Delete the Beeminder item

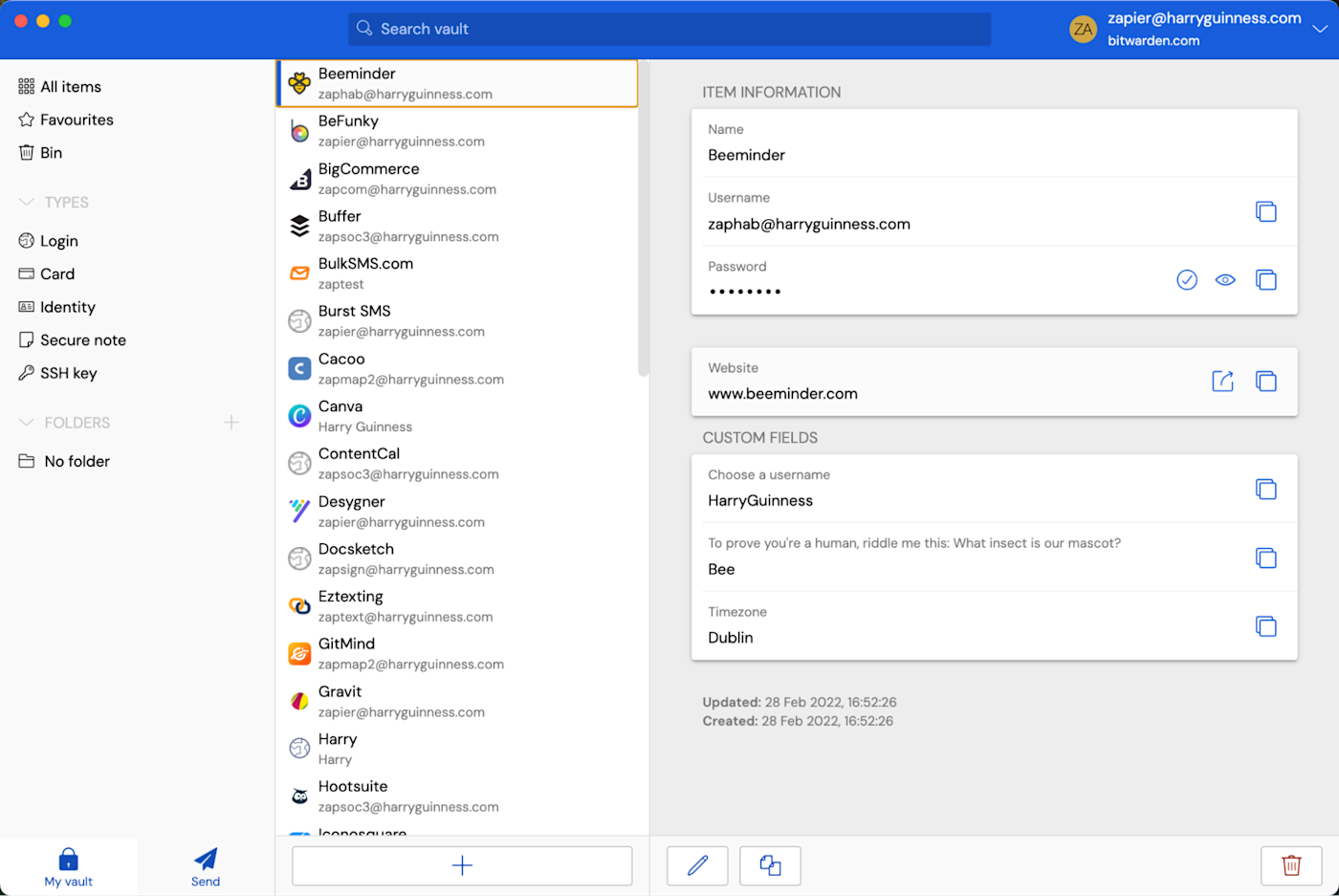[1291, 865]
